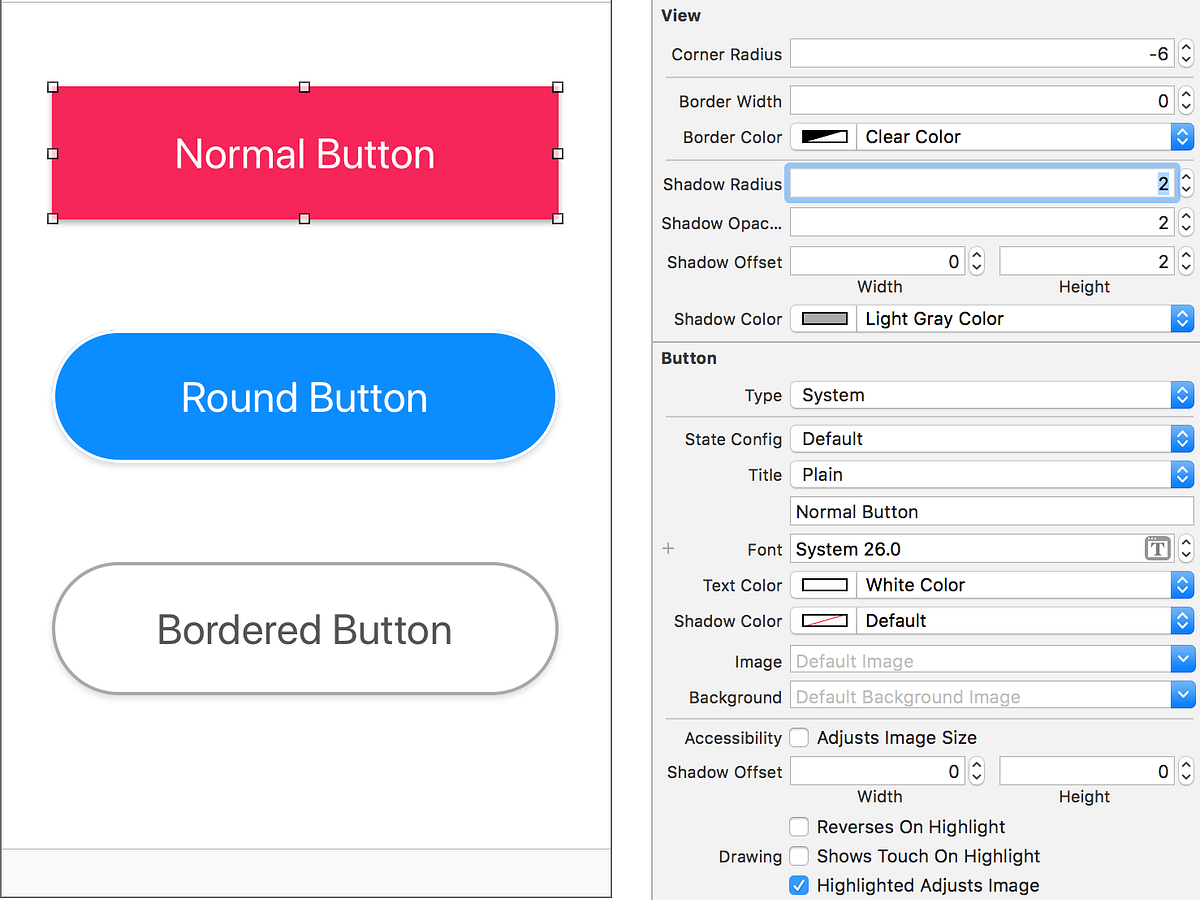Viewport: 1200px width, 900px height.
Task: Select the Round Button on the canvas
Action: point(305,396)
